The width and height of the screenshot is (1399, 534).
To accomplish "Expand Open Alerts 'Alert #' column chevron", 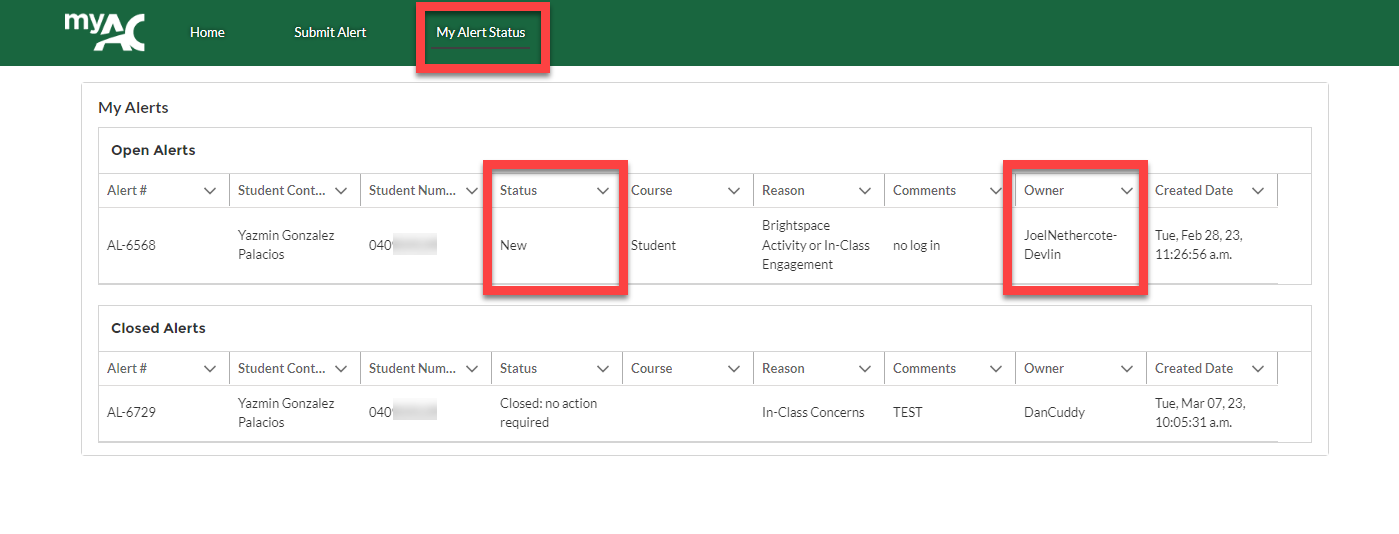I will (x=210, y=191).
